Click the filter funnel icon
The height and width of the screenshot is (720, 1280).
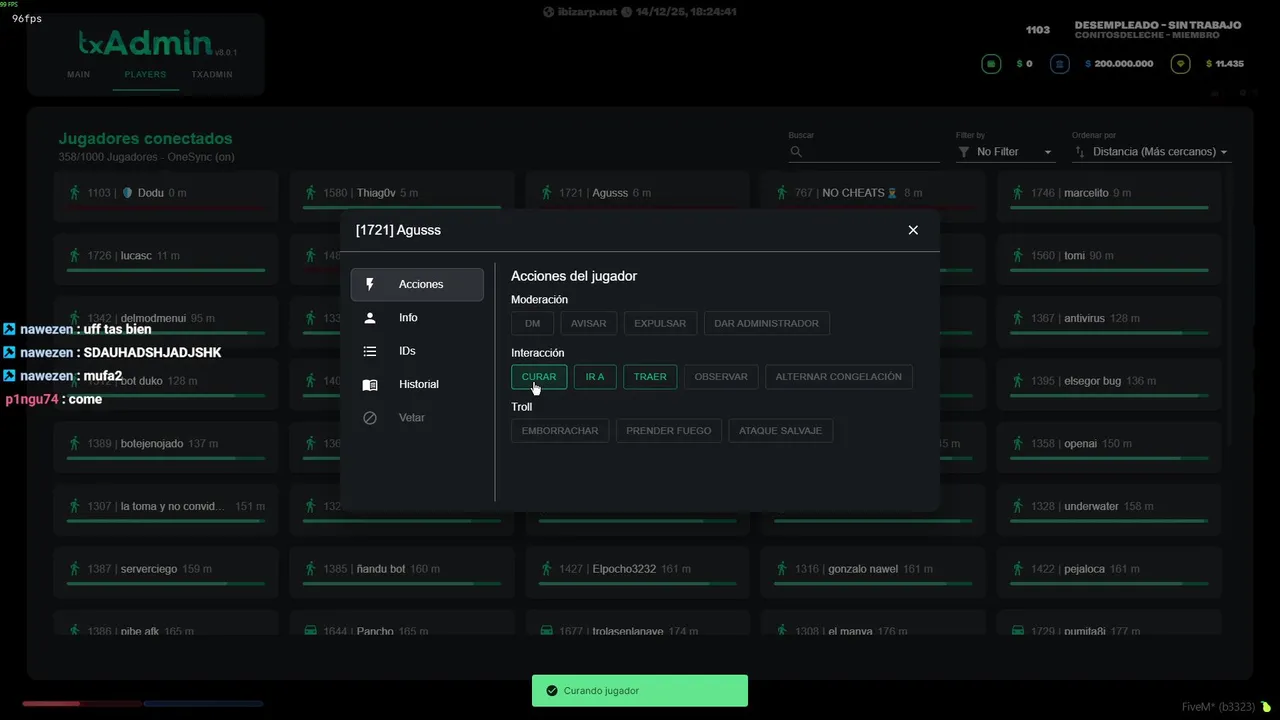964,152
